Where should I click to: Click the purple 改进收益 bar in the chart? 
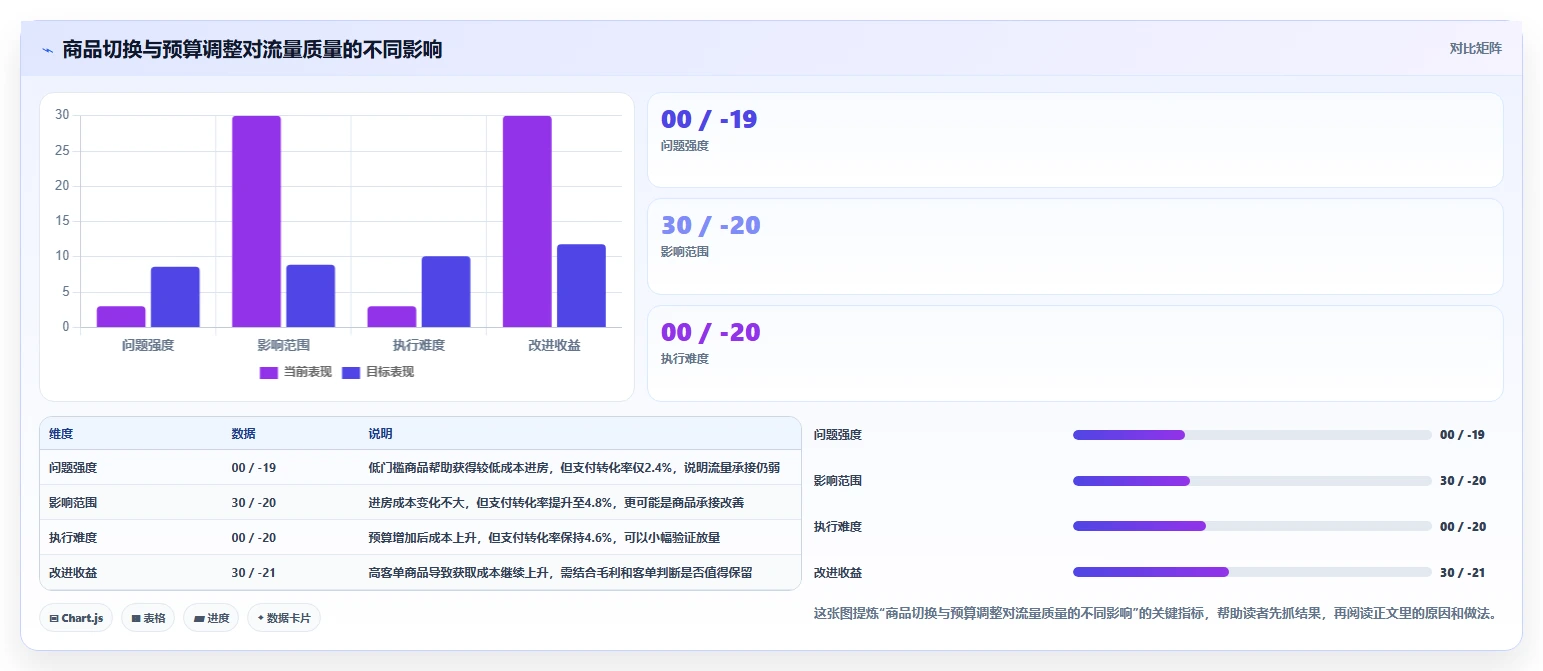pyautogui.click(x=527, y=221)
